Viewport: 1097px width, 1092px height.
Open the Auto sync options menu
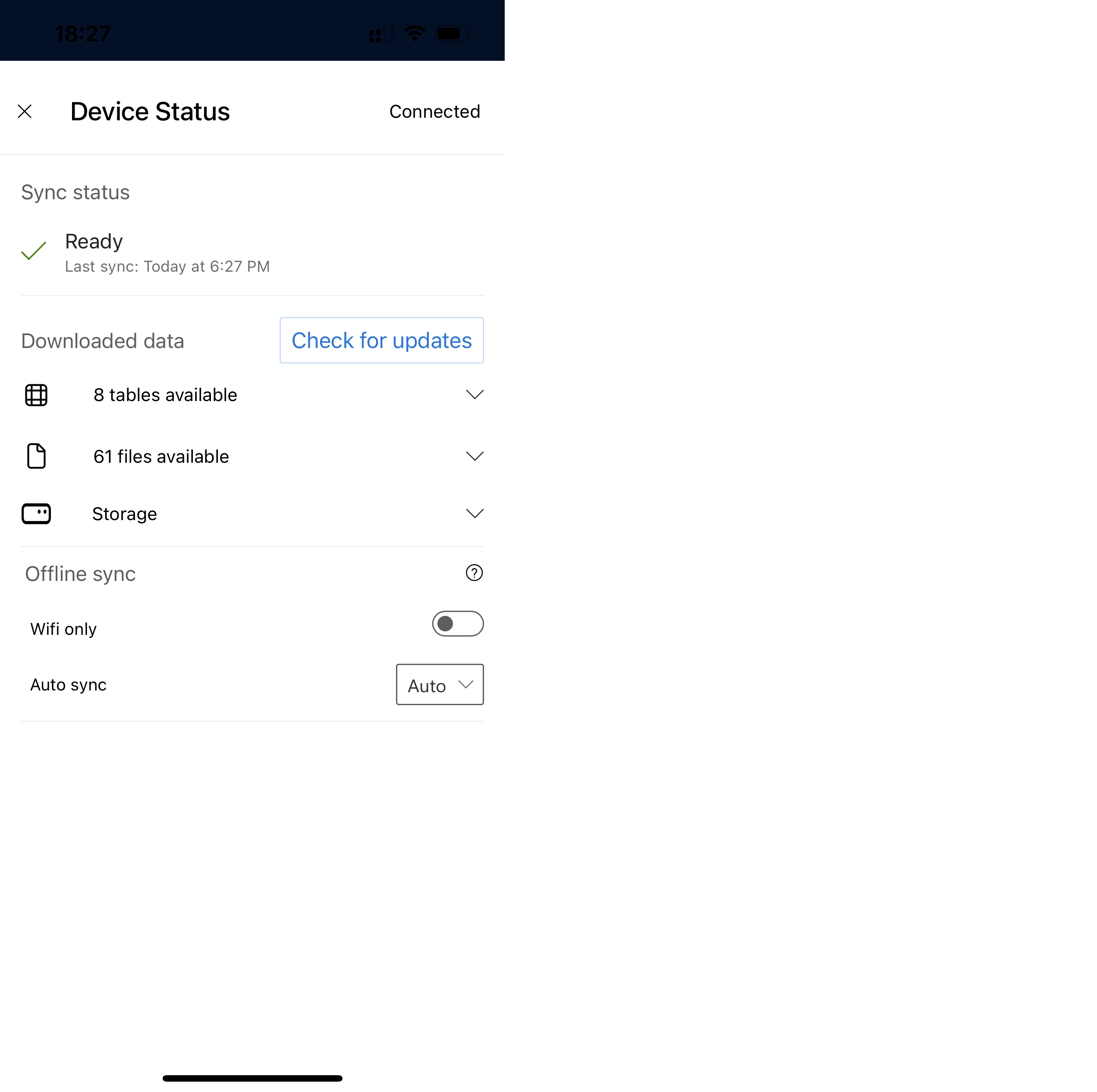pos(439,685)
